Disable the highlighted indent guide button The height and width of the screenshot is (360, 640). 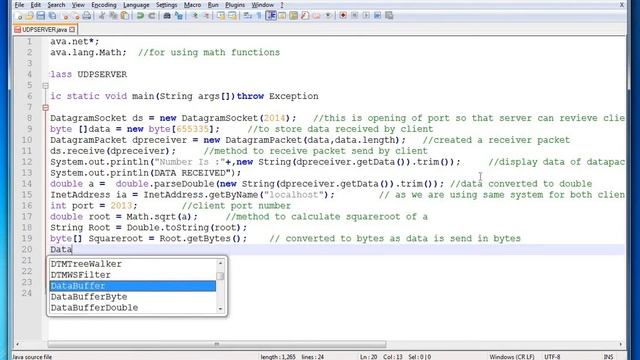[271, 16]
